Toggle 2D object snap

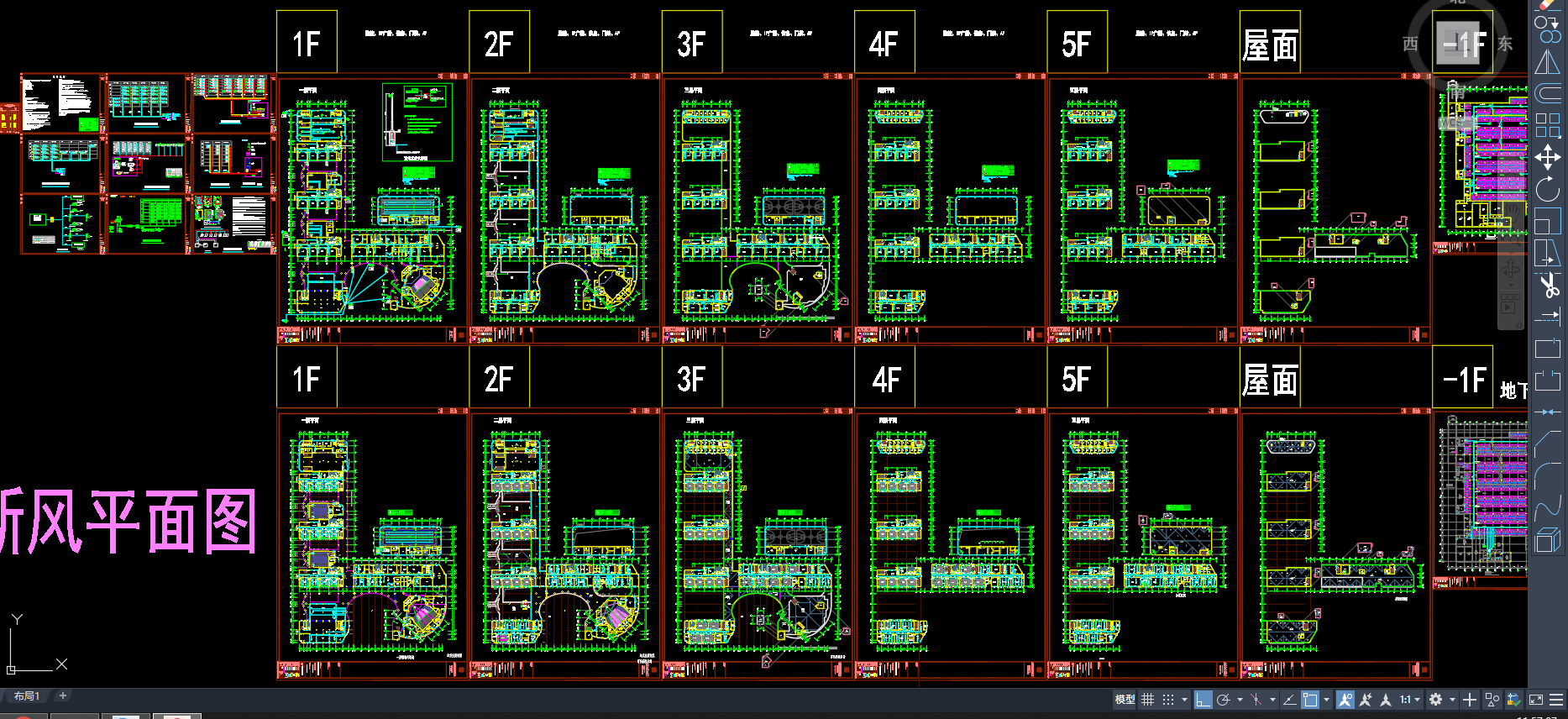[1310, 700]
